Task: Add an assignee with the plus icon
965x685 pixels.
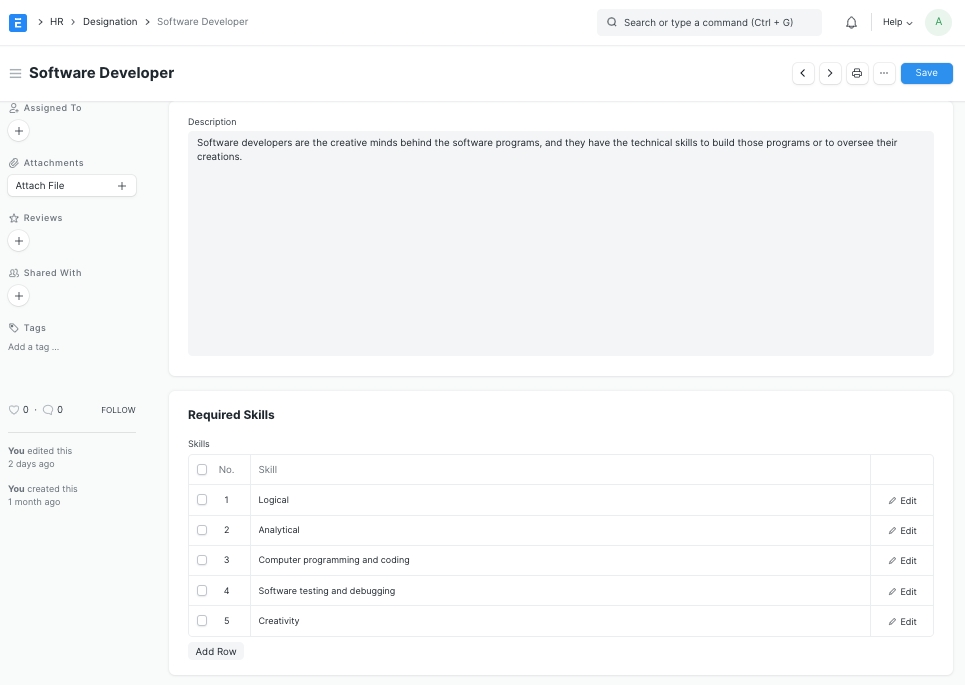Action: tap(19, 131)
